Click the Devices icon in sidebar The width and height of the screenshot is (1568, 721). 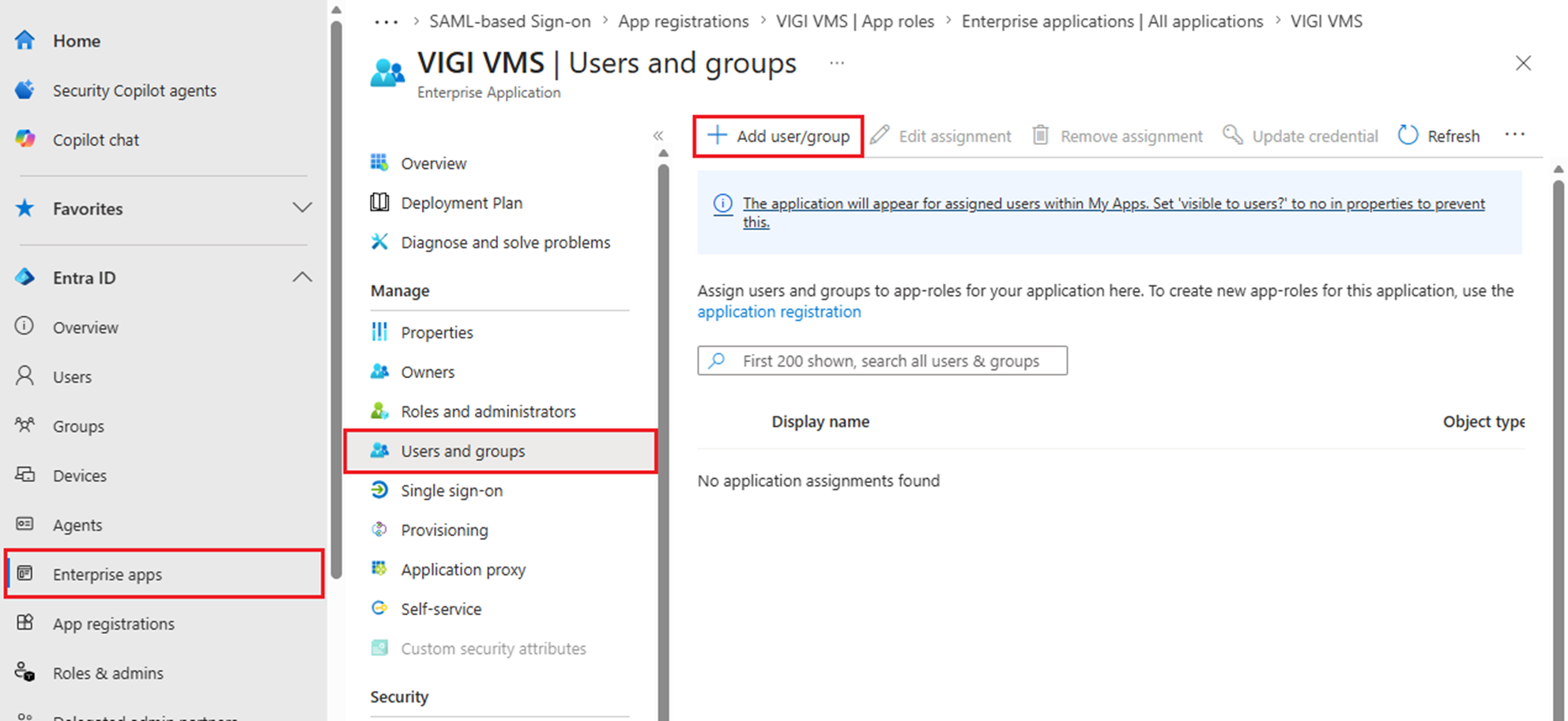tap(24, 474)
